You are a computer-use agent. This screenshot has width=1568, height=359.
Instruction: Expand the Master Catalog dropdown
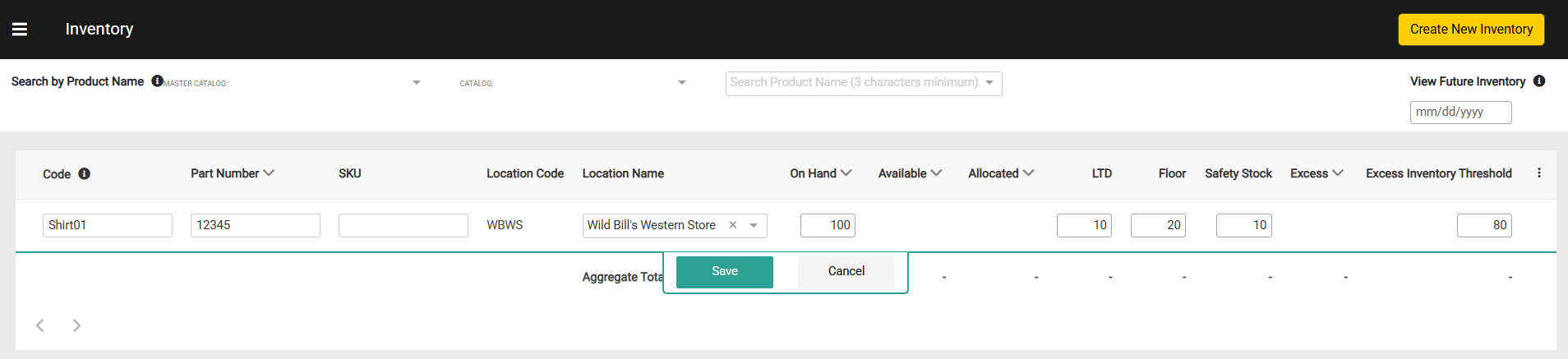[x=416, y=83]
